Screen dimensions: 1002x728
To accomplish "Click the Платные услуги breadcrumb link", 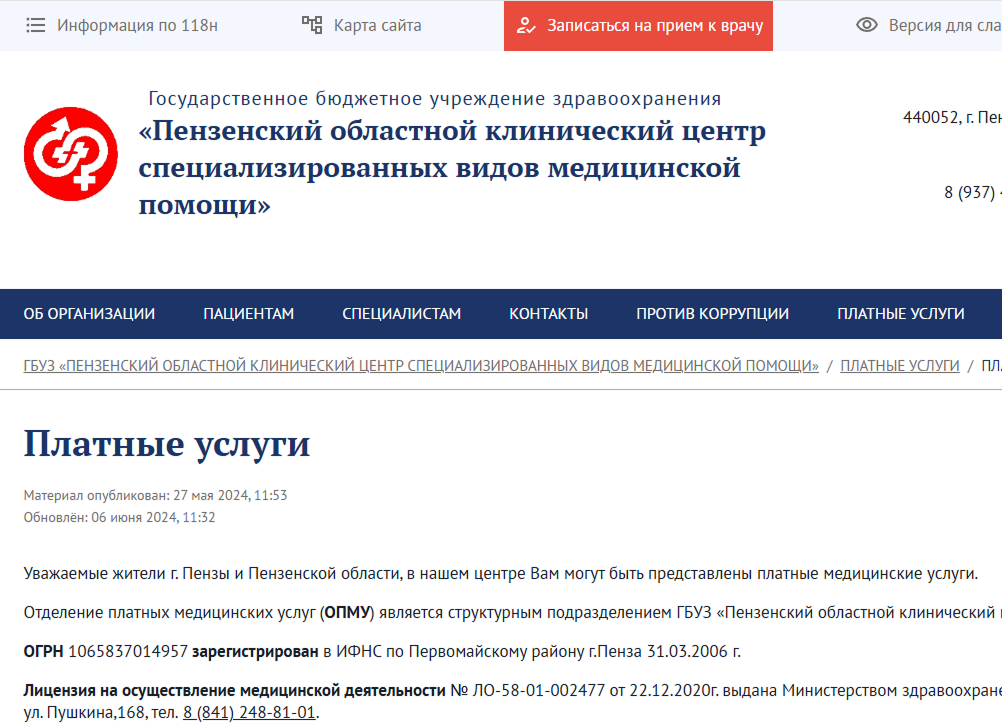I will 899,366.
